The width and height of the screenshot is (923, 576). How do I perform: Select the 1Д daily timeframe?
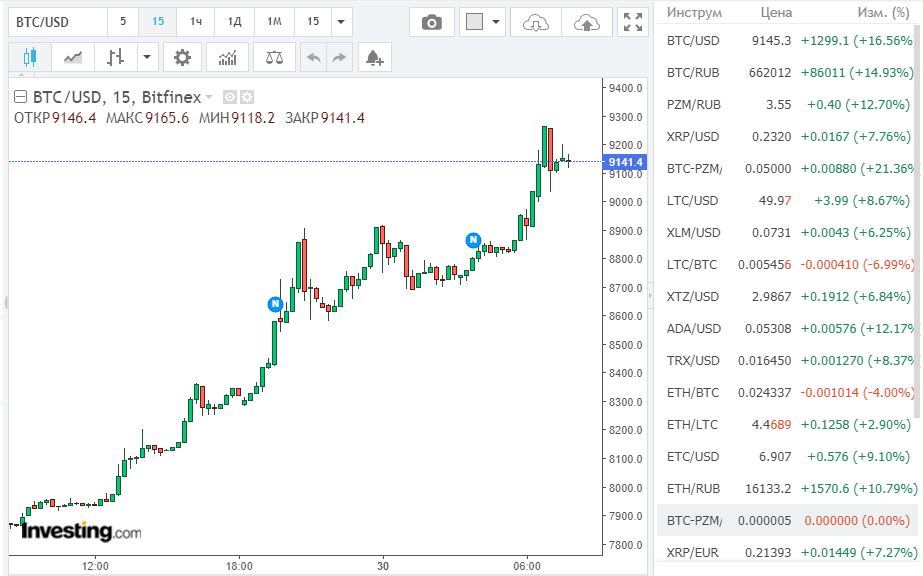tap(234, 21)
